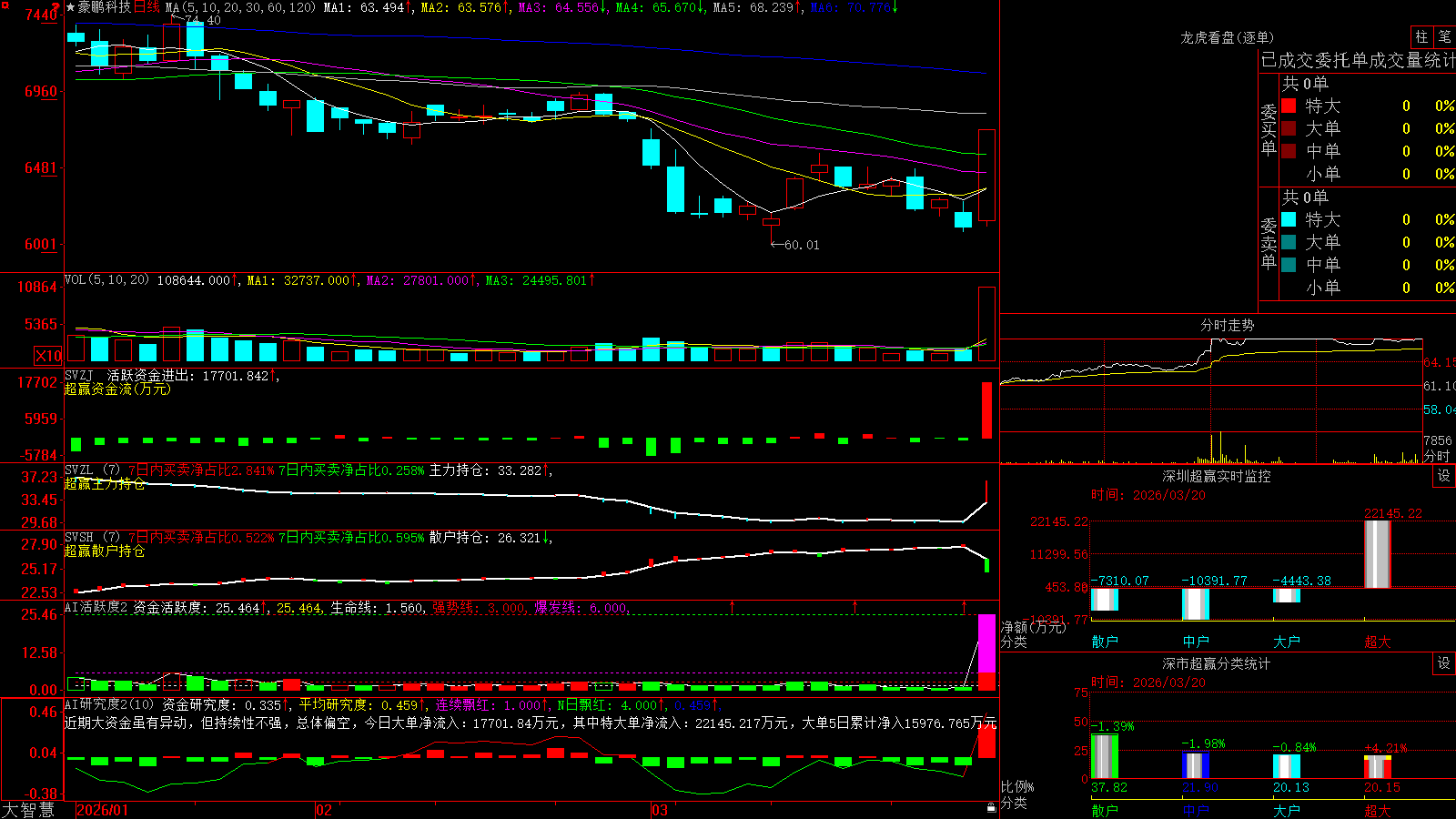Click the 大智慧 logo at bottom-left

tap(28, 810)
